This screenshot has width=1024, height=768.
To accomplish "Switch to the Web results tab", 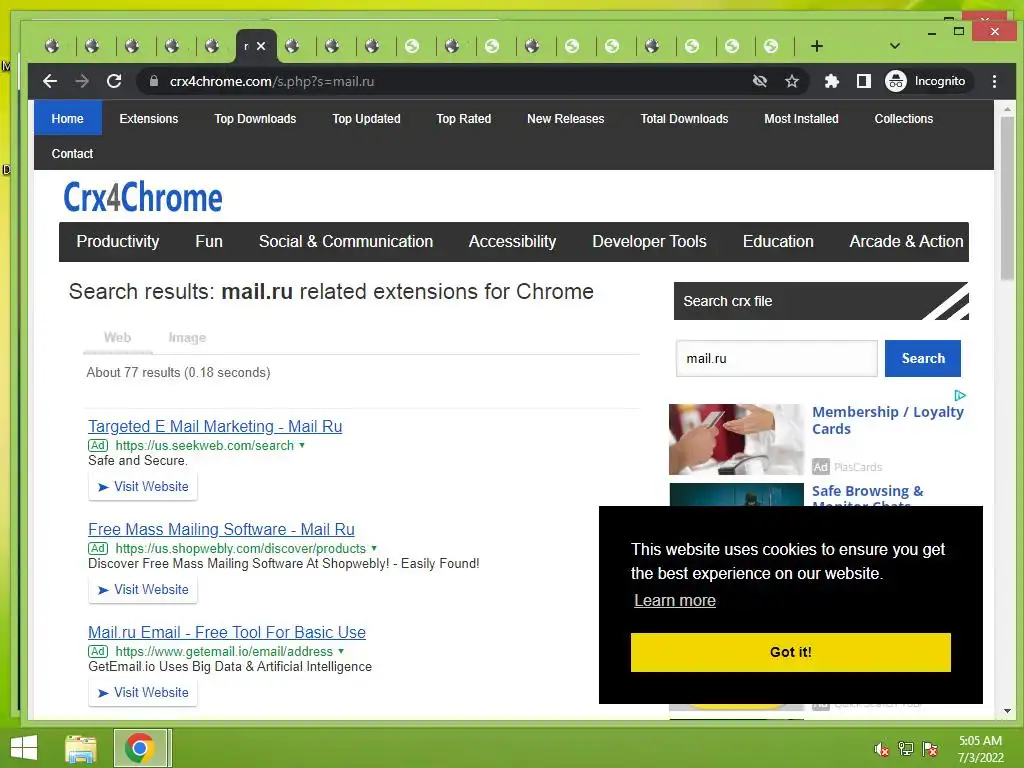I will 117,337.
